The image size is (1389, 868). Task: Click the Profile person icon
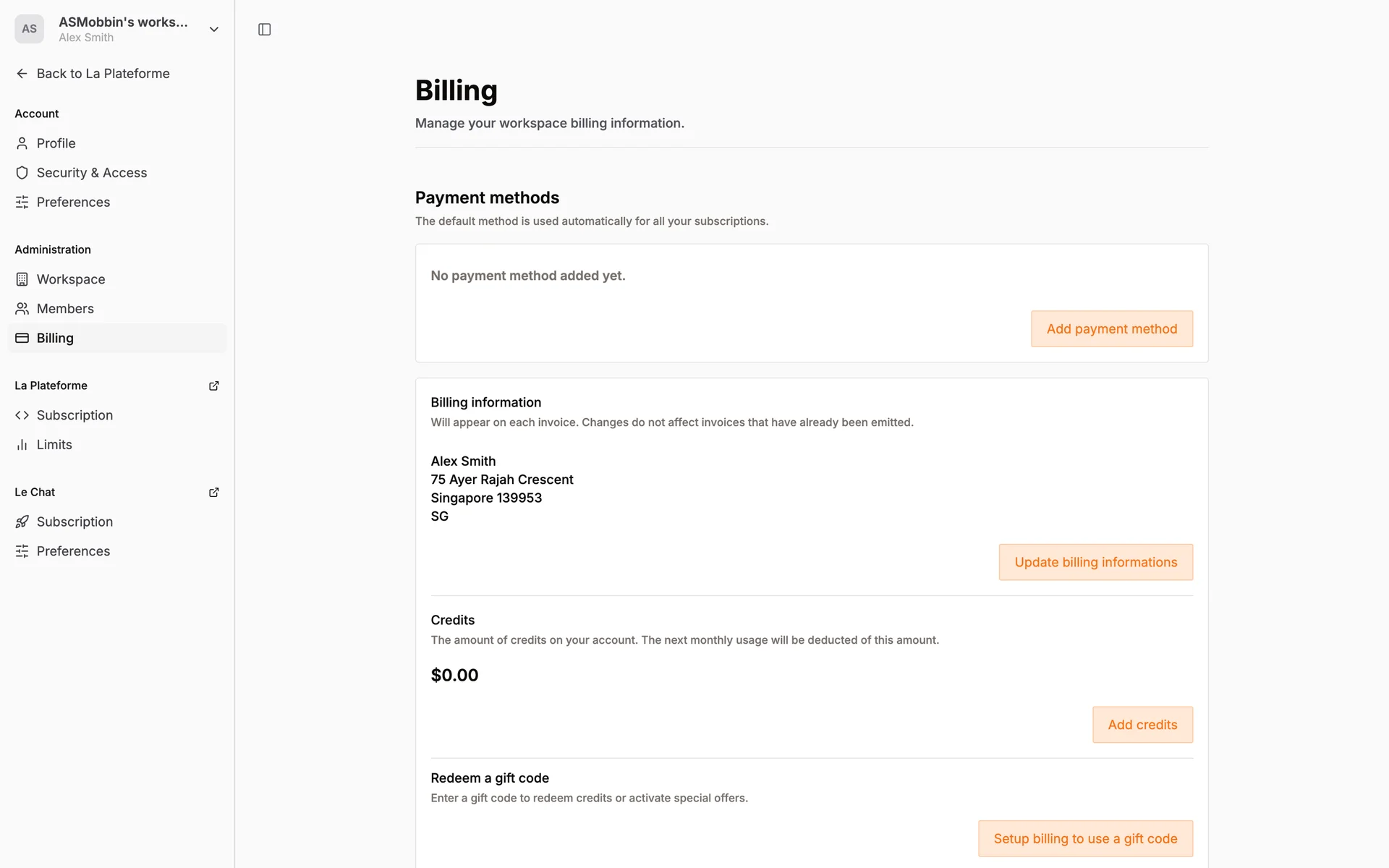tap(22, 143)
